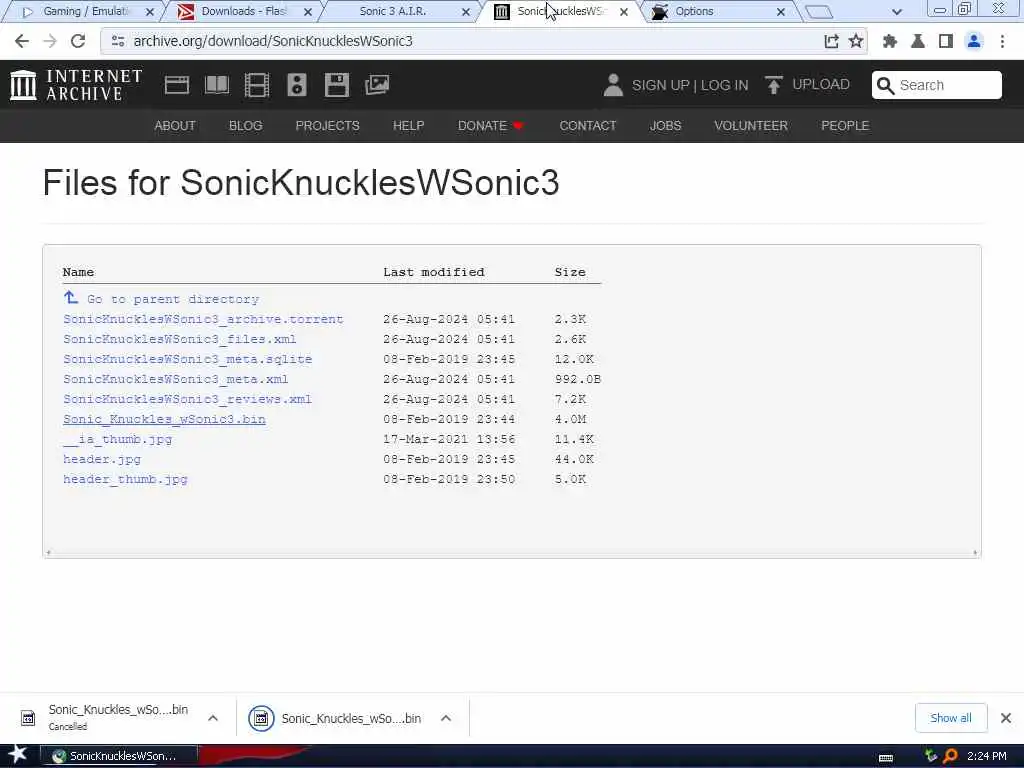Open a new browser tab

pyautogui.click(x=819, y=11)
